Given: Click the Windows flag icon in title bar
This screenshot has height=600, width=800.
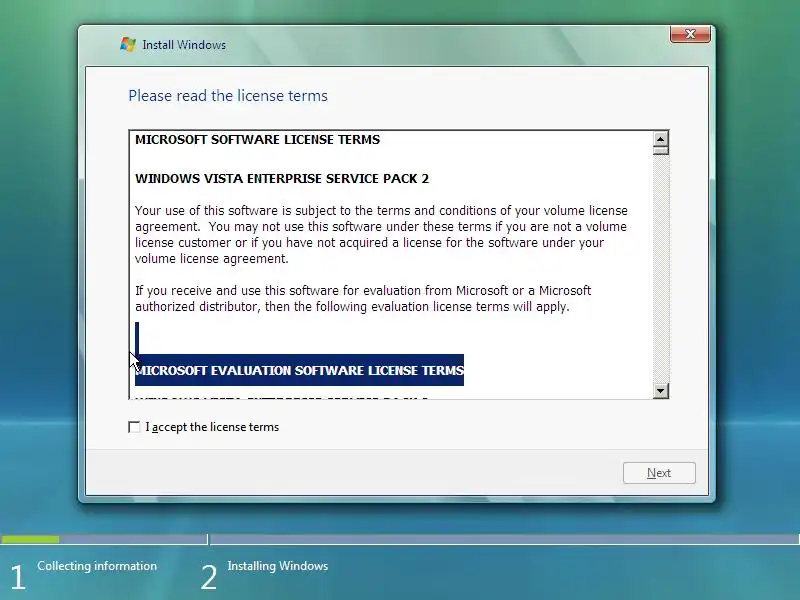Looking at the screenshot, I should tap(128, 44).
